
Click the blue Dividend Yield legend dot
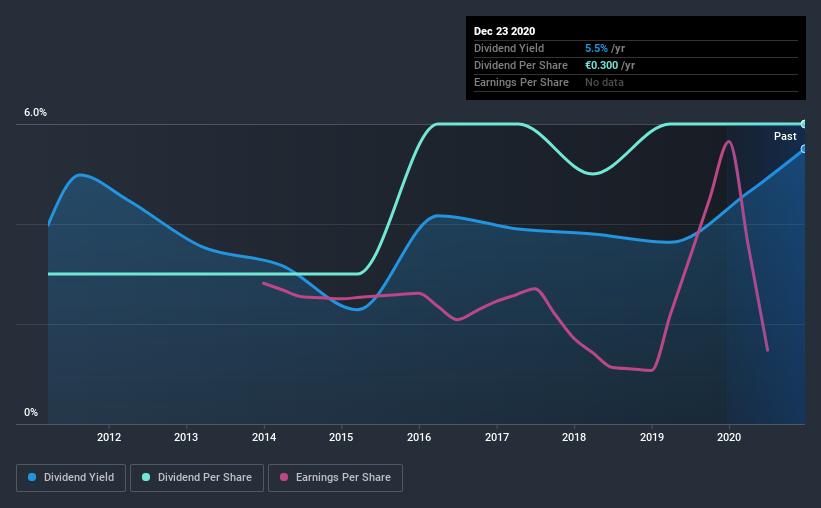(x=32, y=477)
